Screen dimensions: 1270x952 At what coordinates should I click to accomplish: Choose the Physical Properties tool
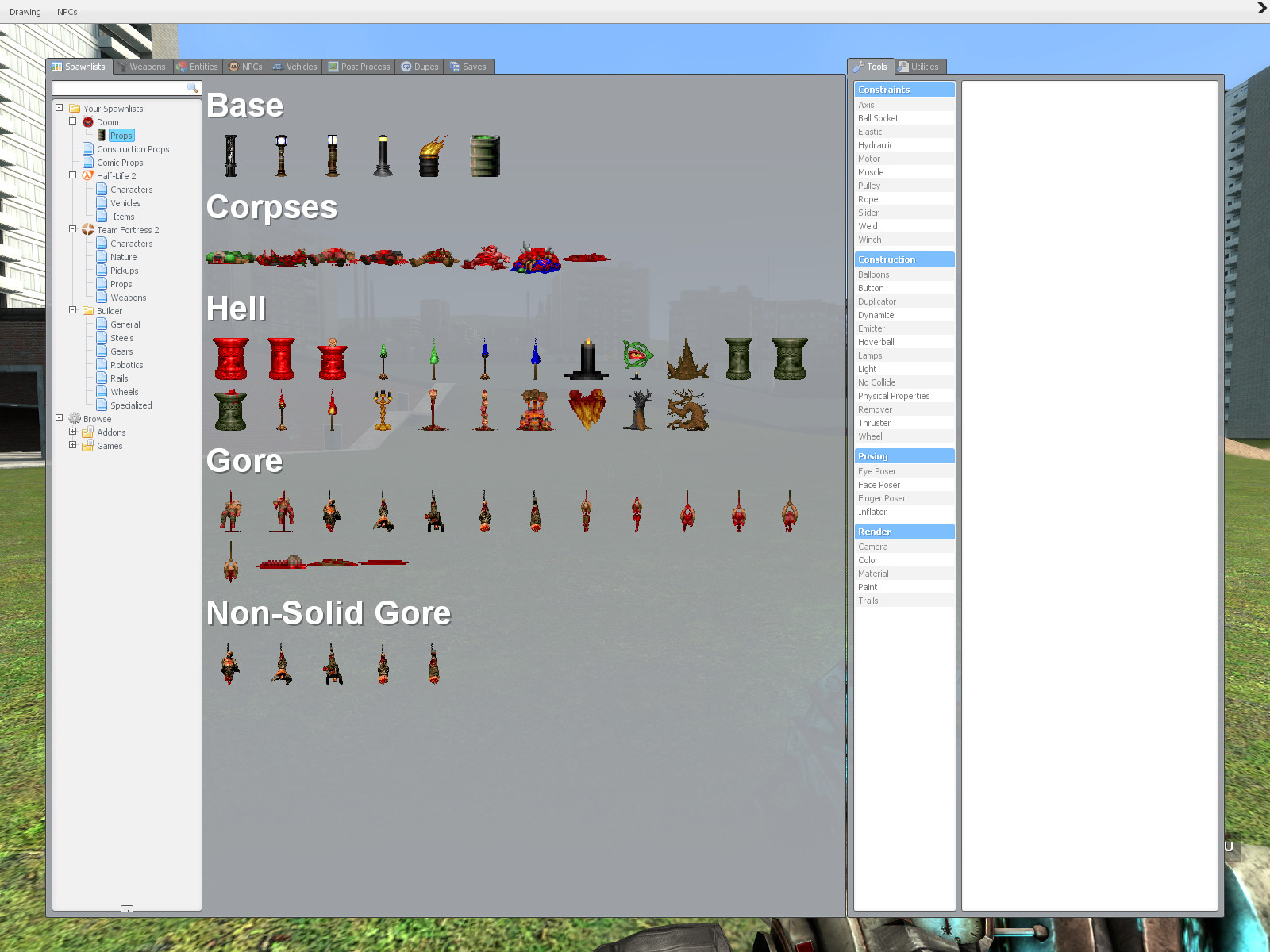(904, 396)
